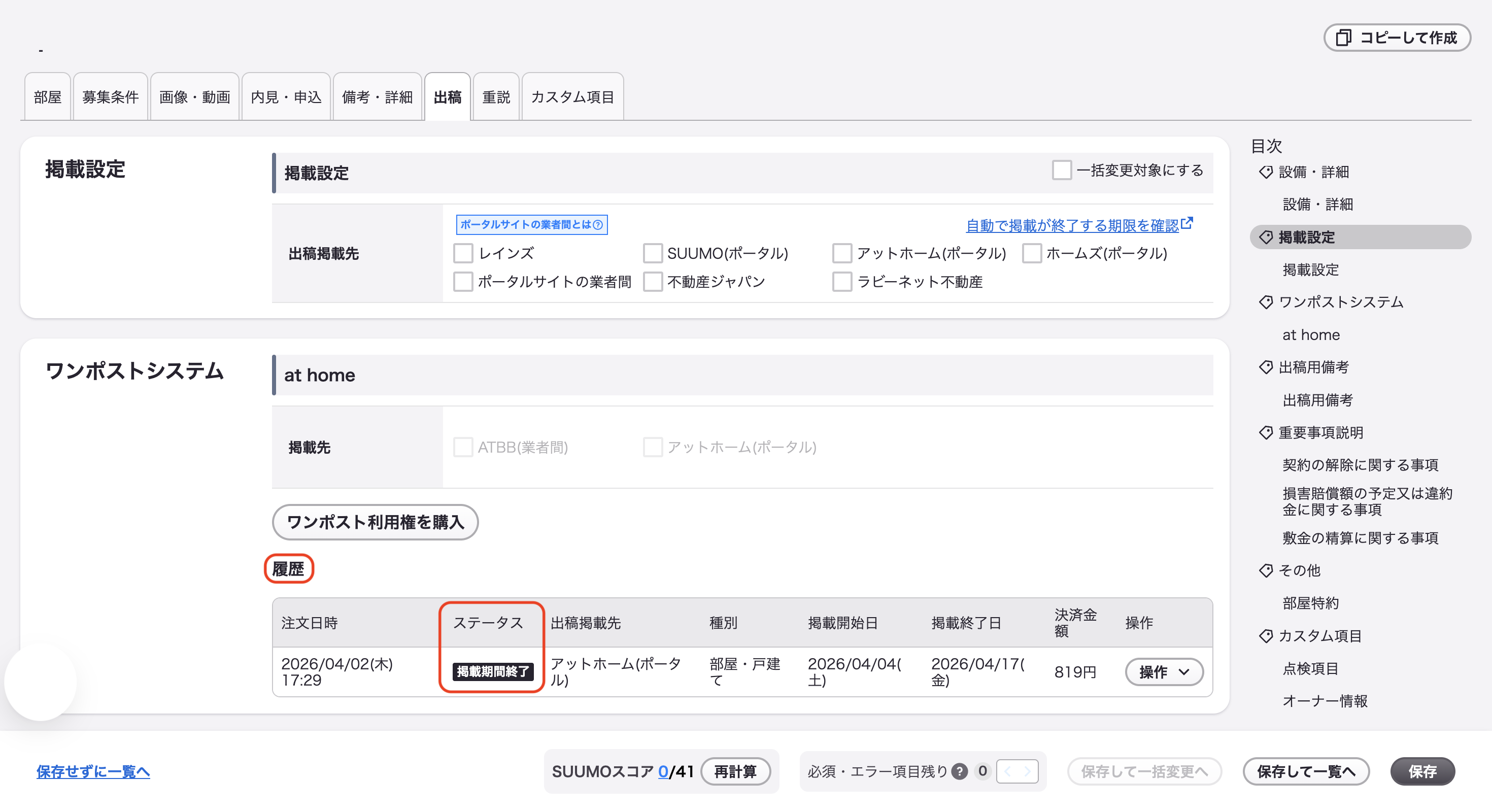Check the レインズ checkbox
The image size is (1492, 812).
pyautogui.click(x=463, y=253)
